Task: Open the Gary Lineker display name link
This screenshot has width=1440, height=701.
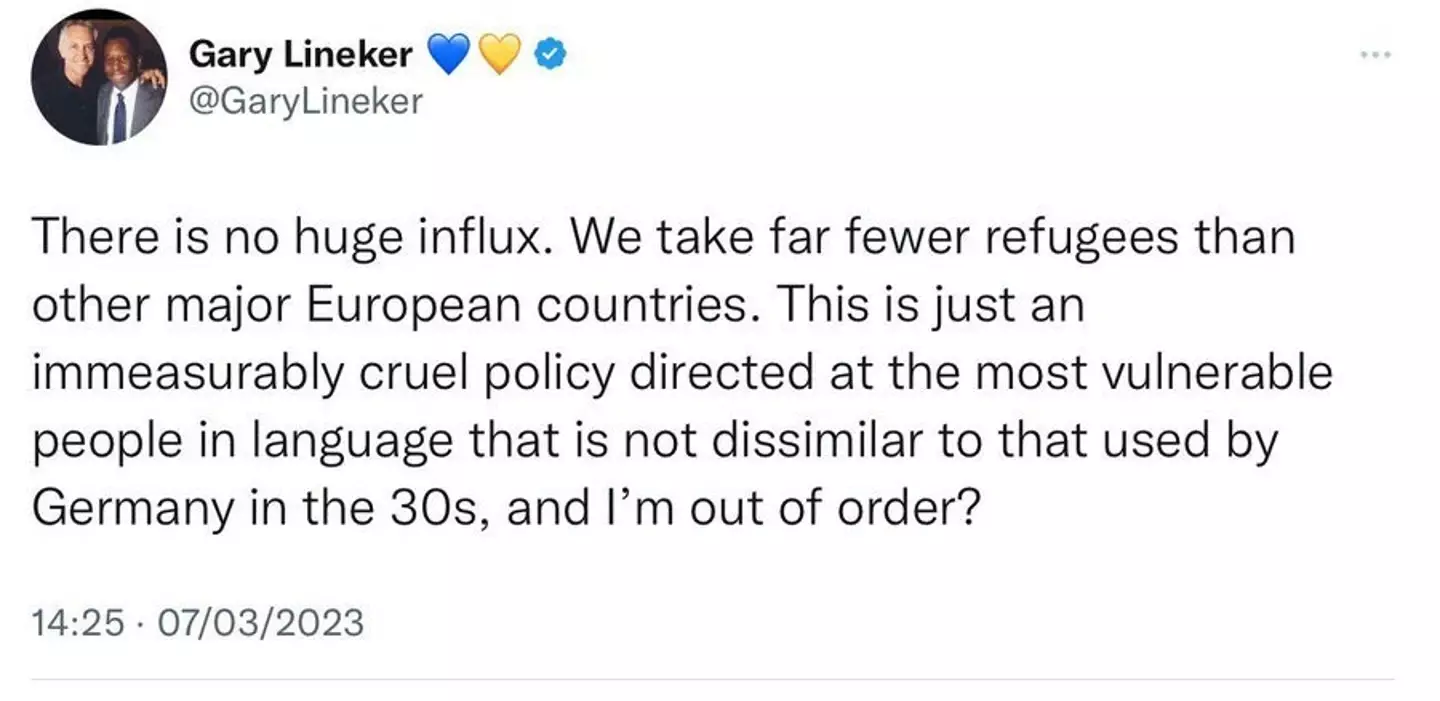Action: click(300, 55)
